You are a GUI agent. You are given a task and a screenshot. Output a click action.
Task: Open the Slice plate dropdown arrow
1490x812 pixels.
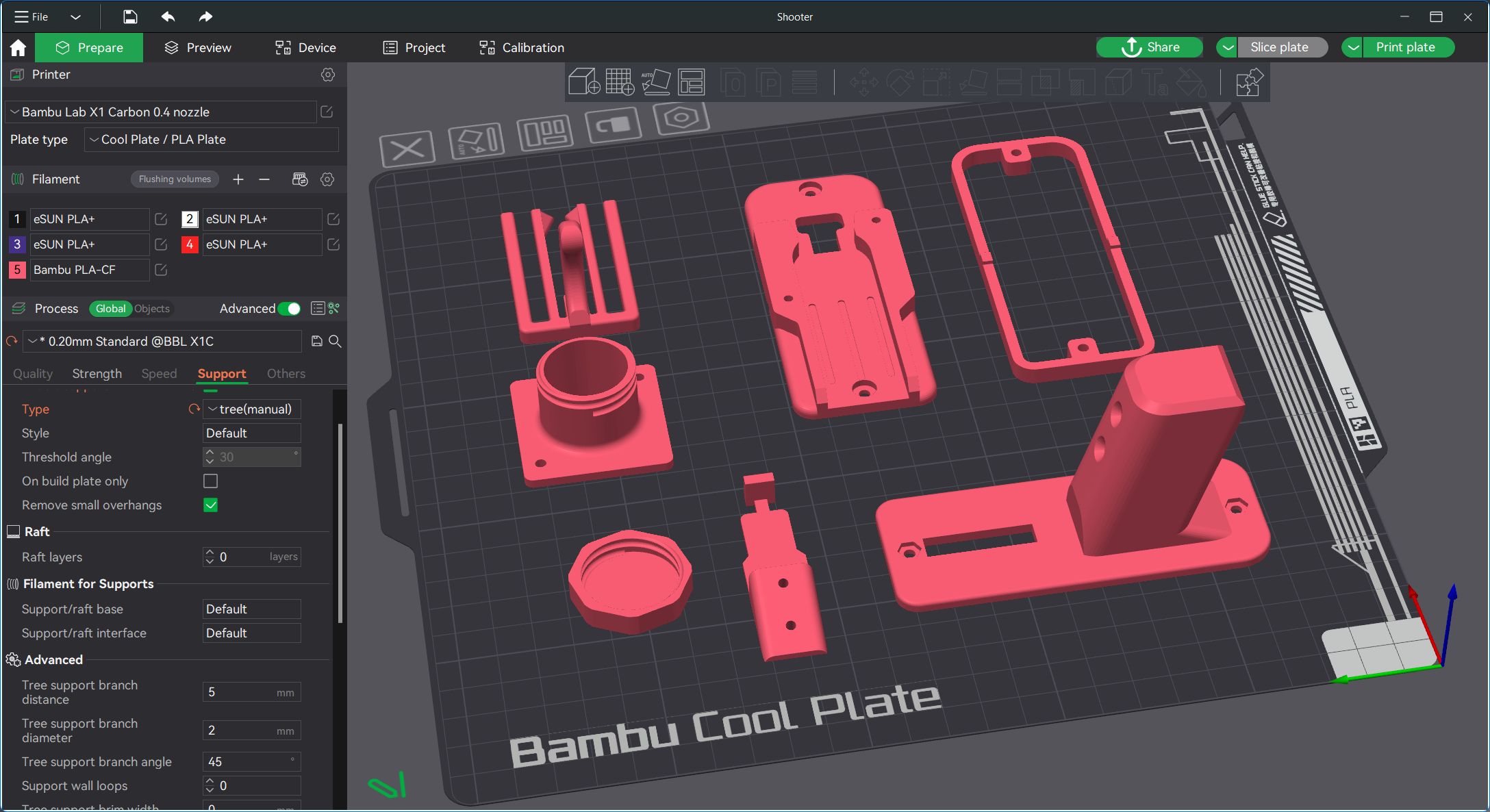[1227, 47]
